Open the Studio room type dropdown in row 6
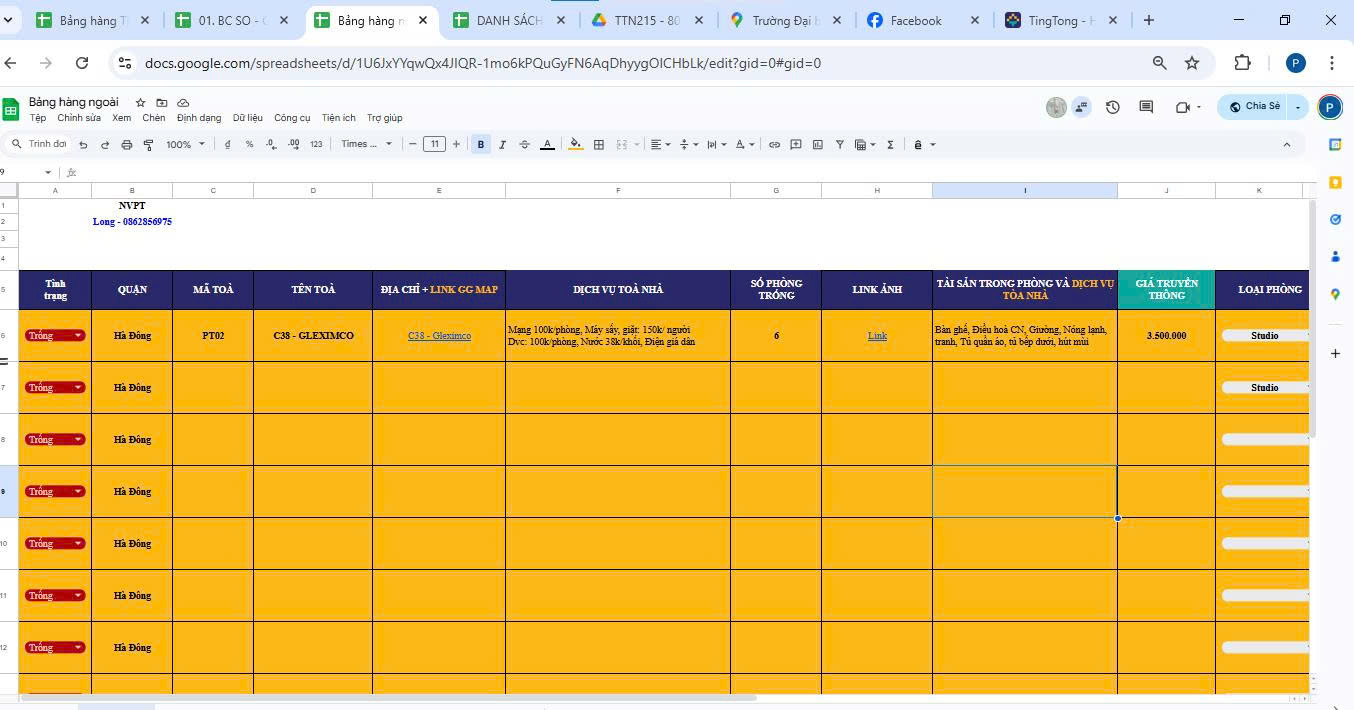 1266,336
